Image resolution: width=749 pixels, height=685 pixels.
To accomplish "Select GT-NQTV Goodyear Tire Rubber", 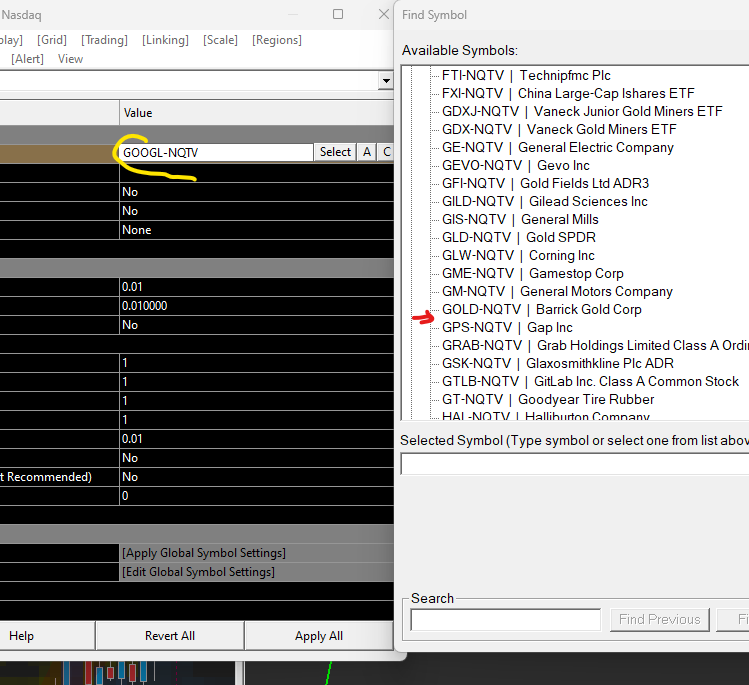I will tap(548, 399).
